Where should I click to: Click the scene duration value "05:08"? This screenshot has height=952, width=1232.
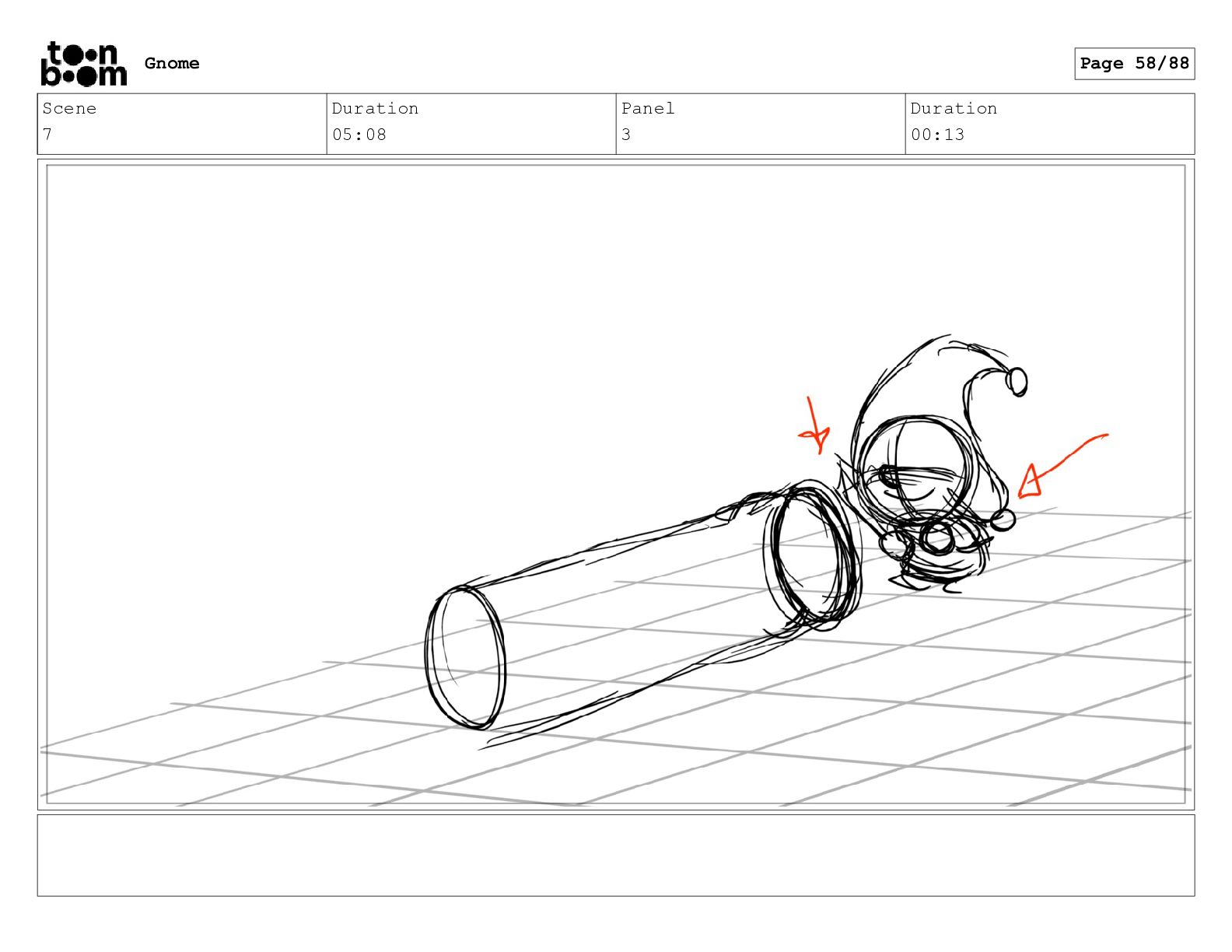click(x=359, y=135)
